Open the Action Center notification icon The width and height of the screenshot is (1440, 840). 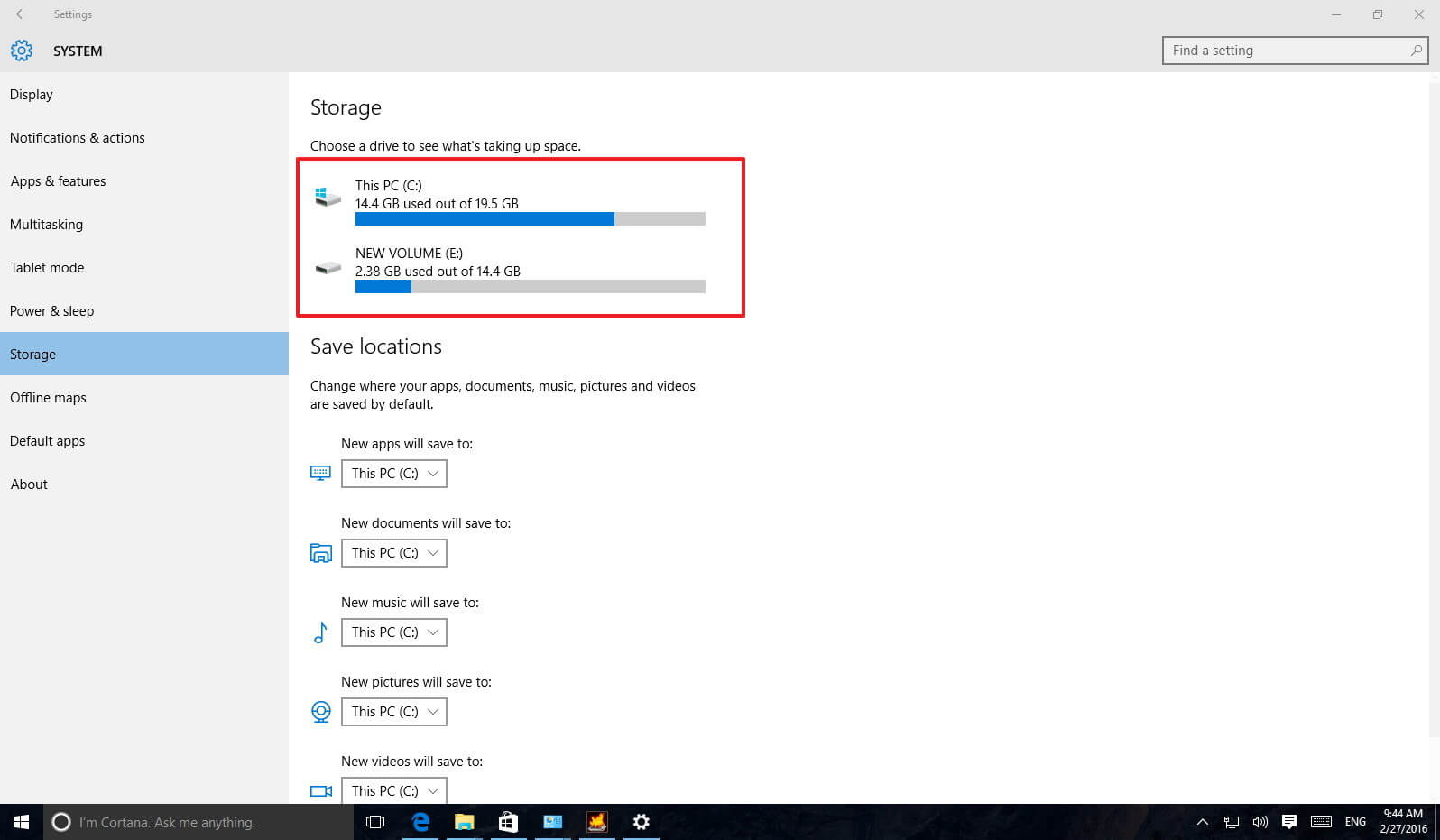1289,822
